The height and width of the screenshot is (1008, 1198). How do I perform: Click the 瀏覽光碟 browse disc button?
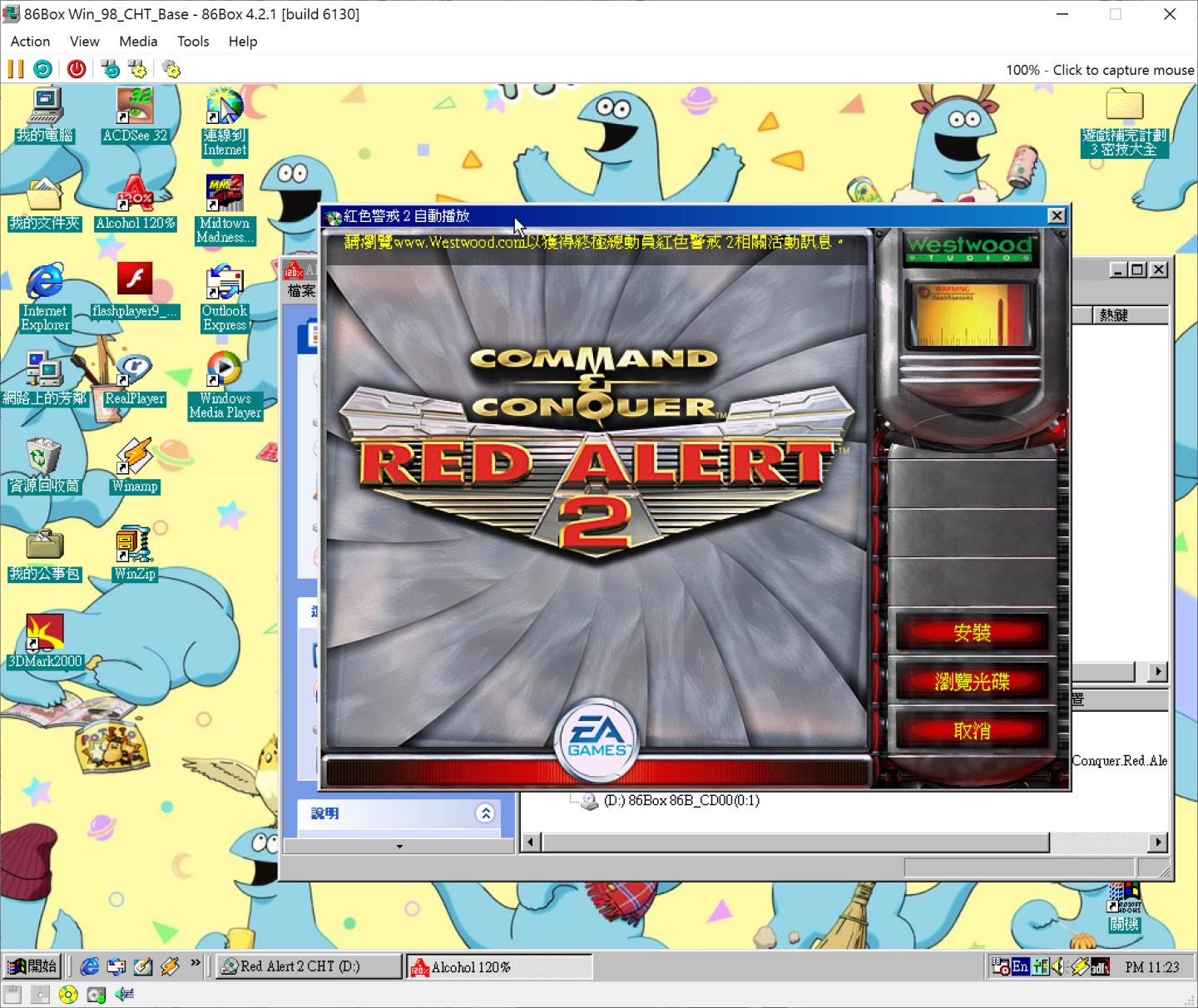tap(972, 682)
